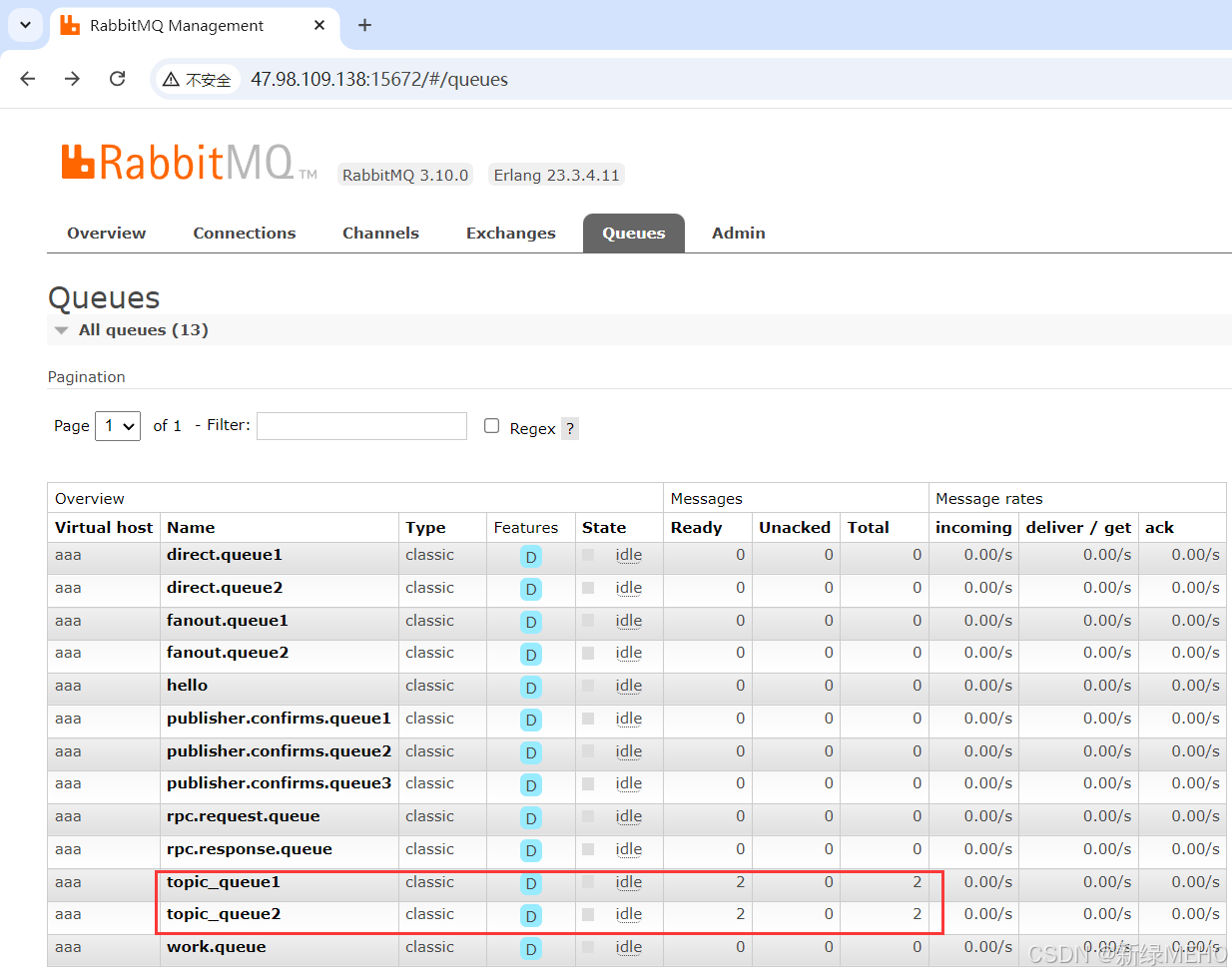Click the D badge in topic_queue2 row
The image size is (1232, 974).
tap(531, 916)
